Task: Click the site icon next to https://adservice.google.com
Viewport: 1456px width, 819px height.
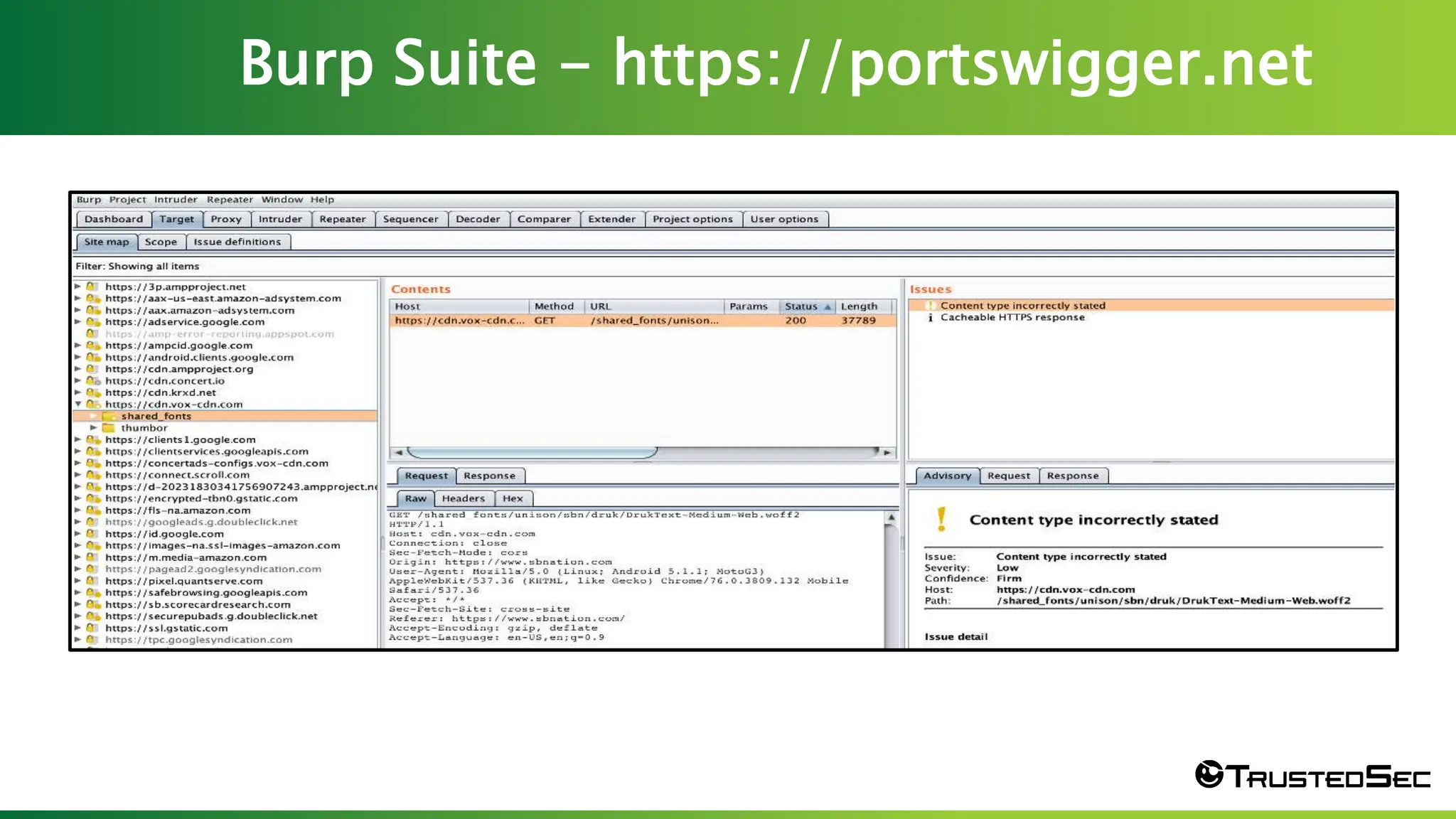Action: pos(92,322)
